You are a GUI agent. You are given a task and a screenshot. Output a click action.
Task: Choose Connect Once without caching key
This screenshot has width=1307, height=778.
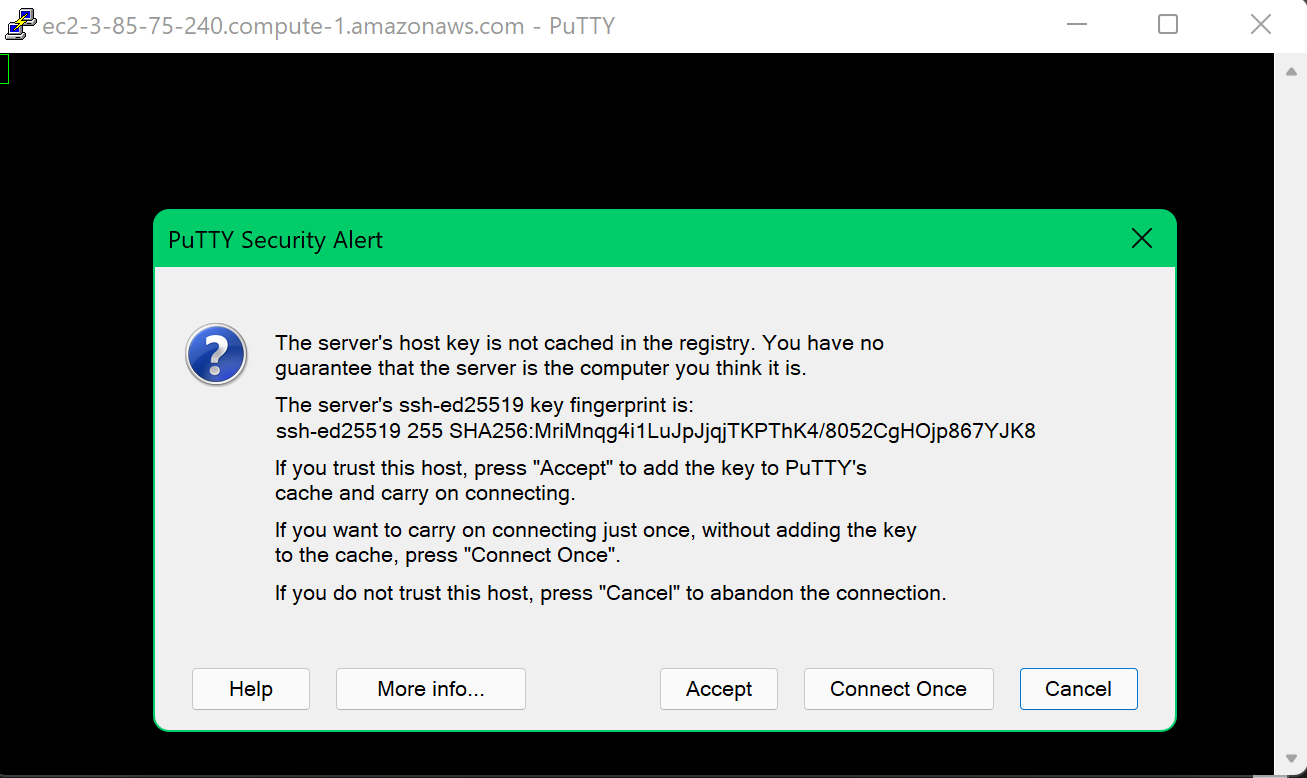point(899,689)
